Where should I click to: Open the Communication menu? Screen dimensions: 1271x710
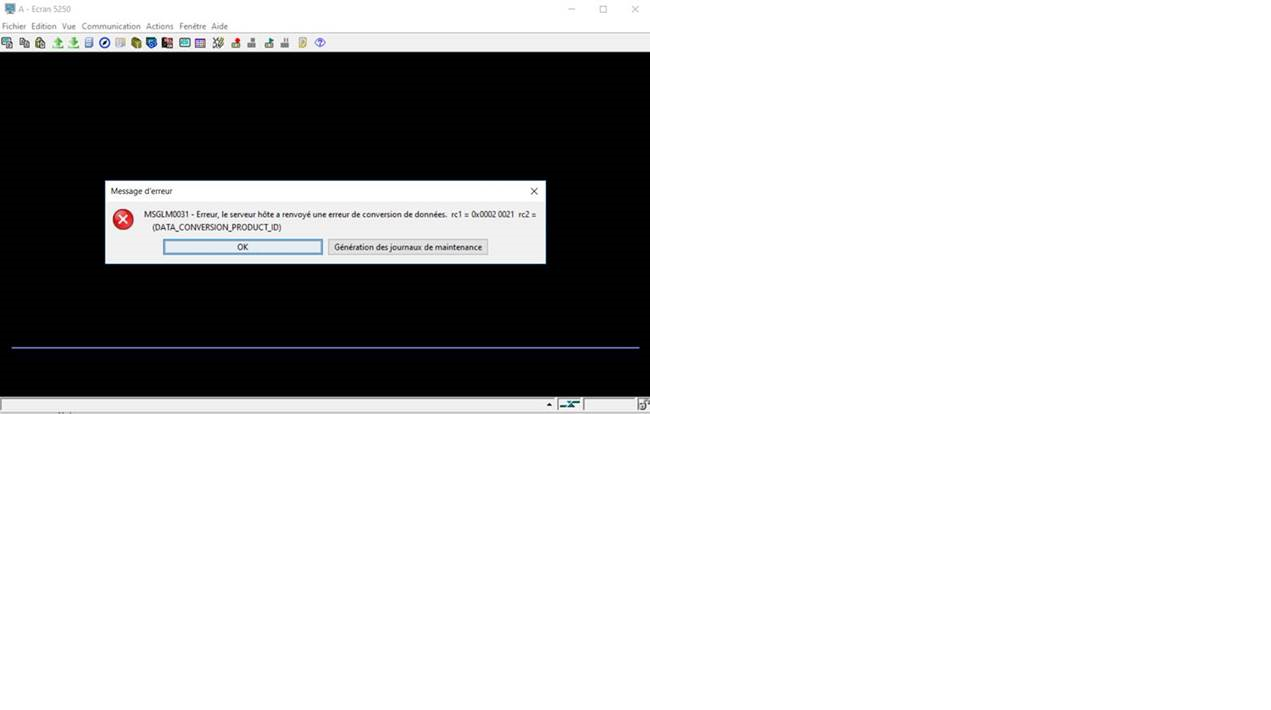click(x=111, y=26)
